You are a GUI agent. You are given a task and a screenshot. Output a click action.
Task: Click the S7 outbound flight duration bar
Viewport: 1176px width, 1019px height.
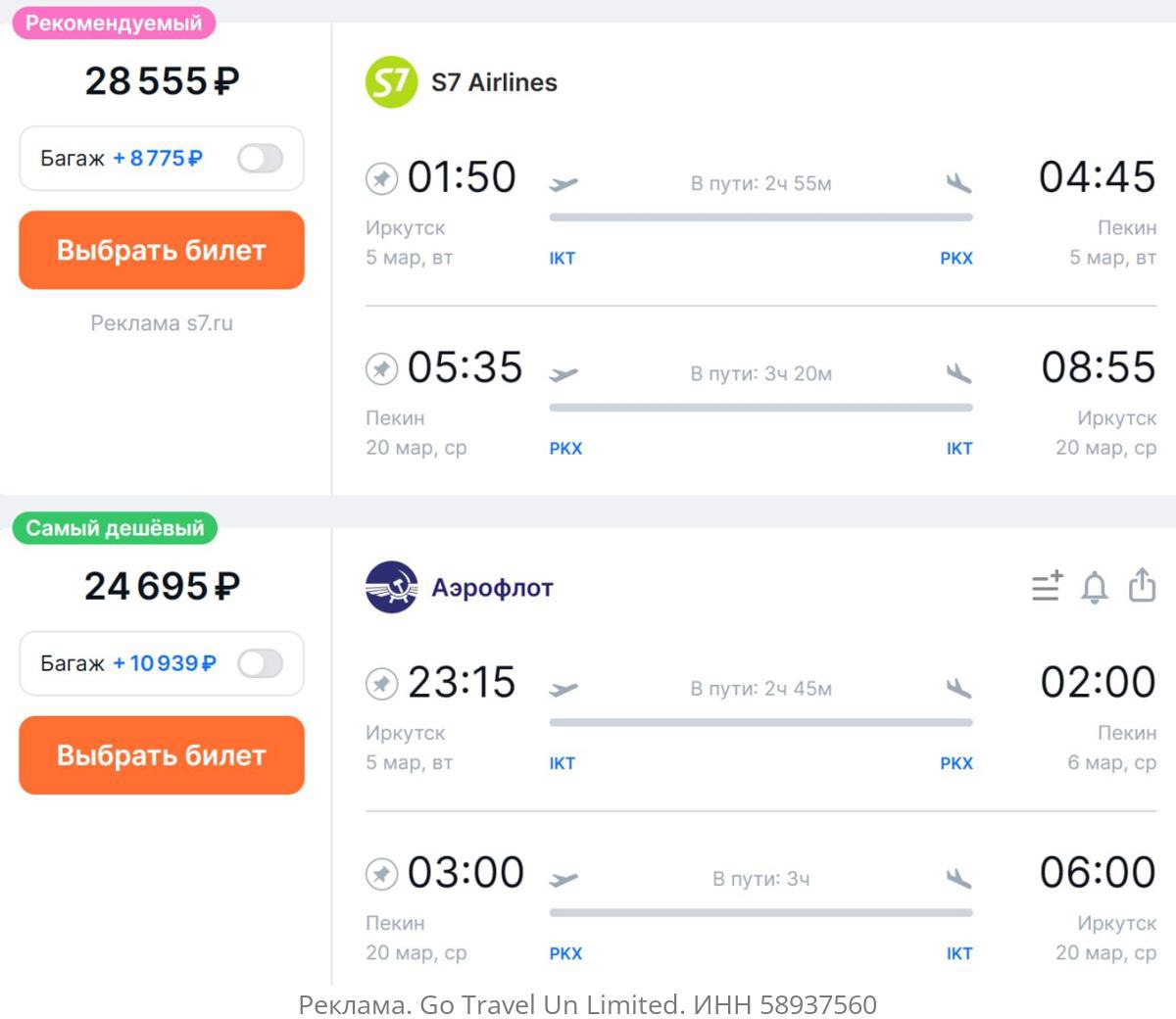pos(760,218)
